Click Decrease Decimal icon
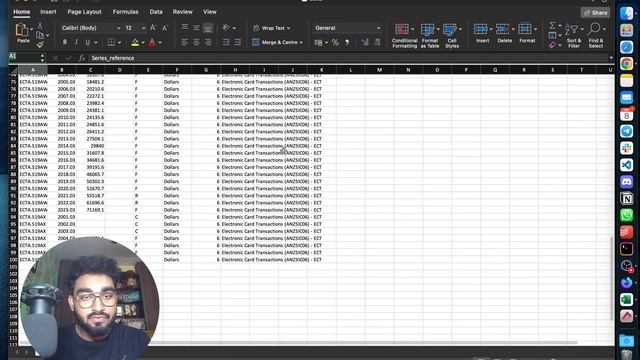This screenshot has width=640, height=360. point(377,42)
